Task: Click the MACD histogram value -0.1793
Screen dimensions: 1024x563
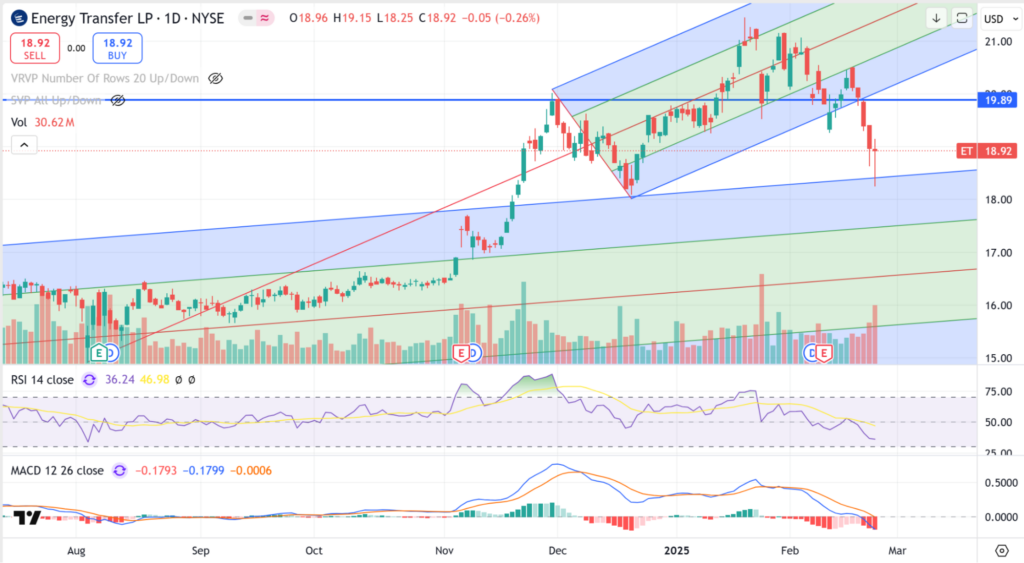Action: 155,470
